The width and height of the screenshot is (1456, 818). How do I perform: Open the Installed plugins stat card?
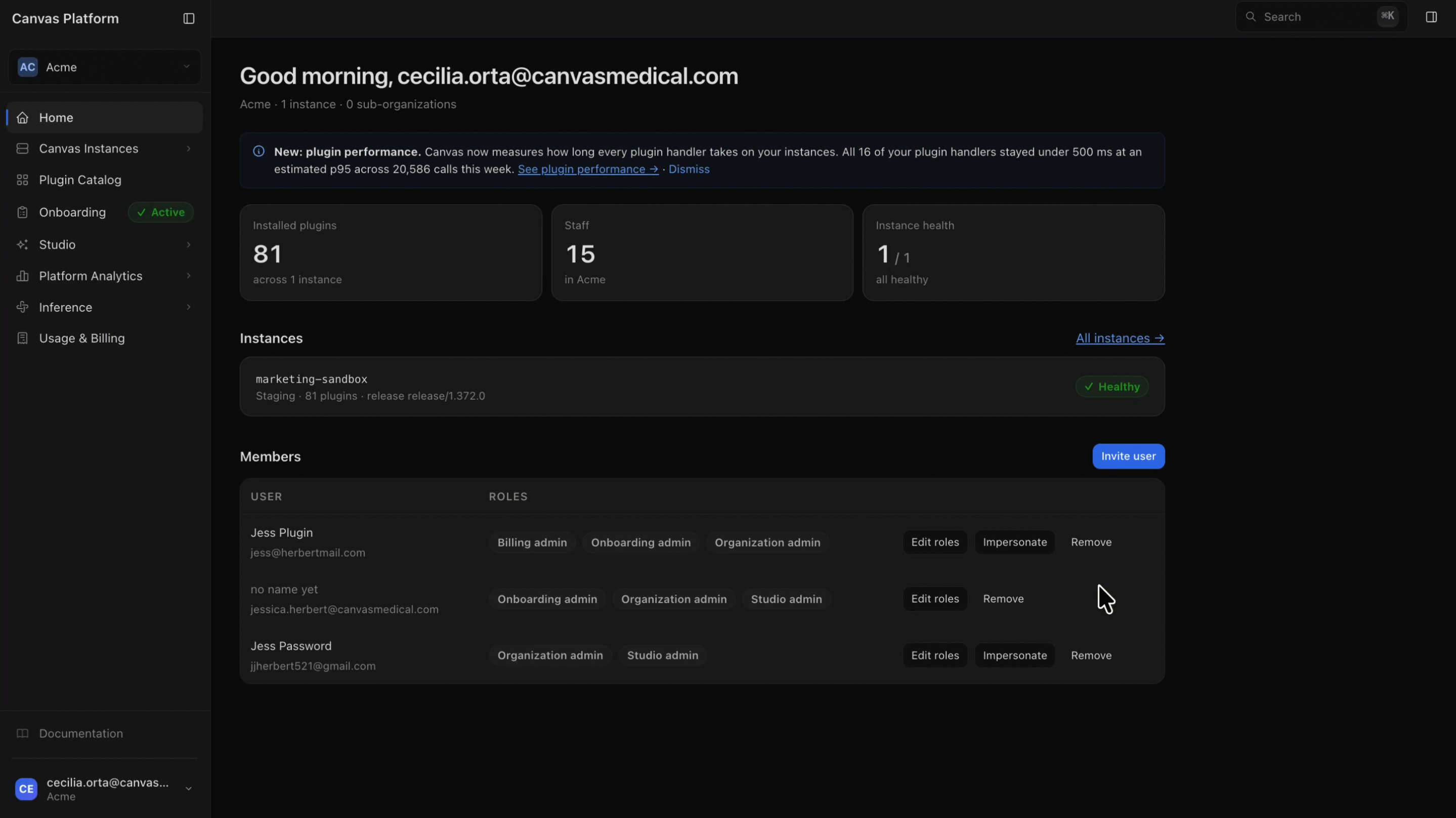coord(391,253)
